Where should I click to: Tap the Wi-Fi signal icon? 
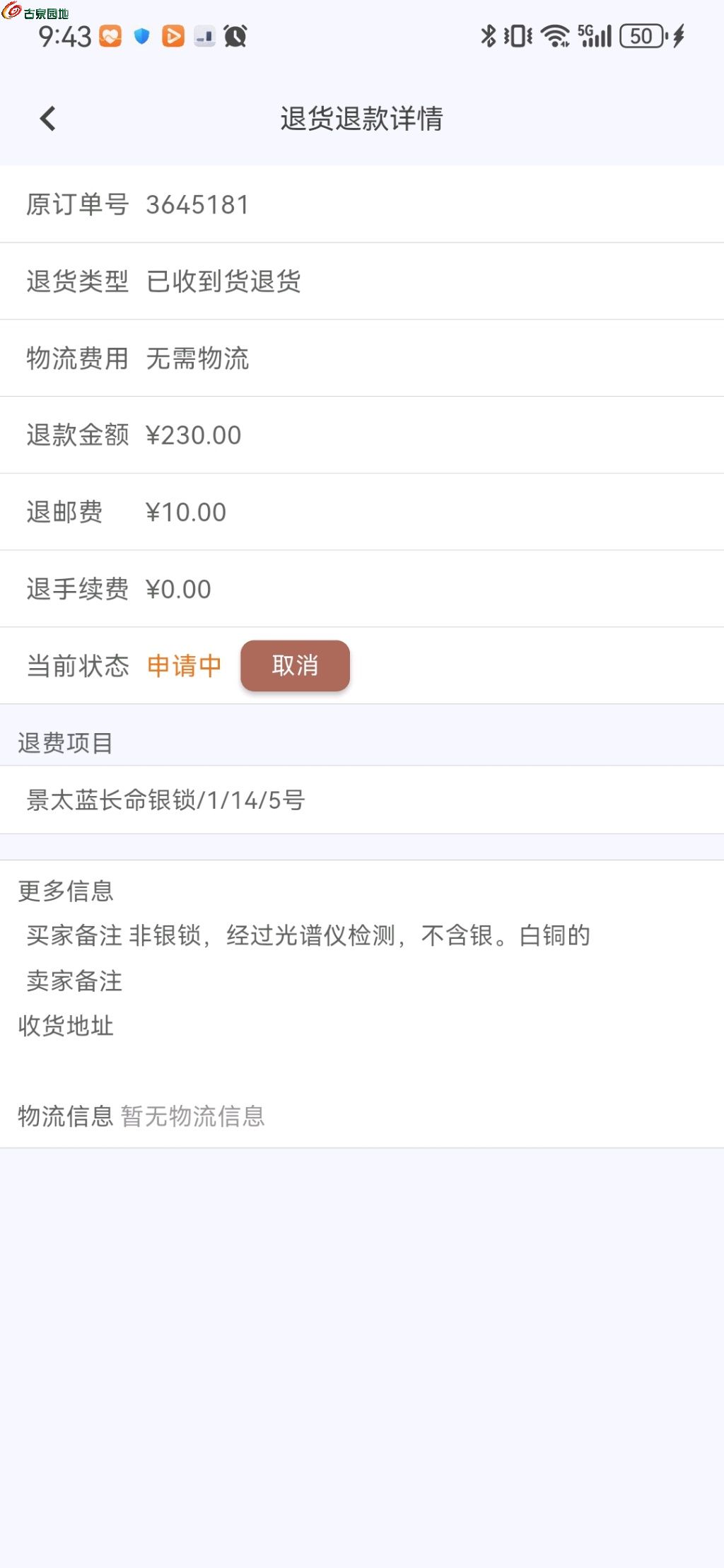[555, 35]
